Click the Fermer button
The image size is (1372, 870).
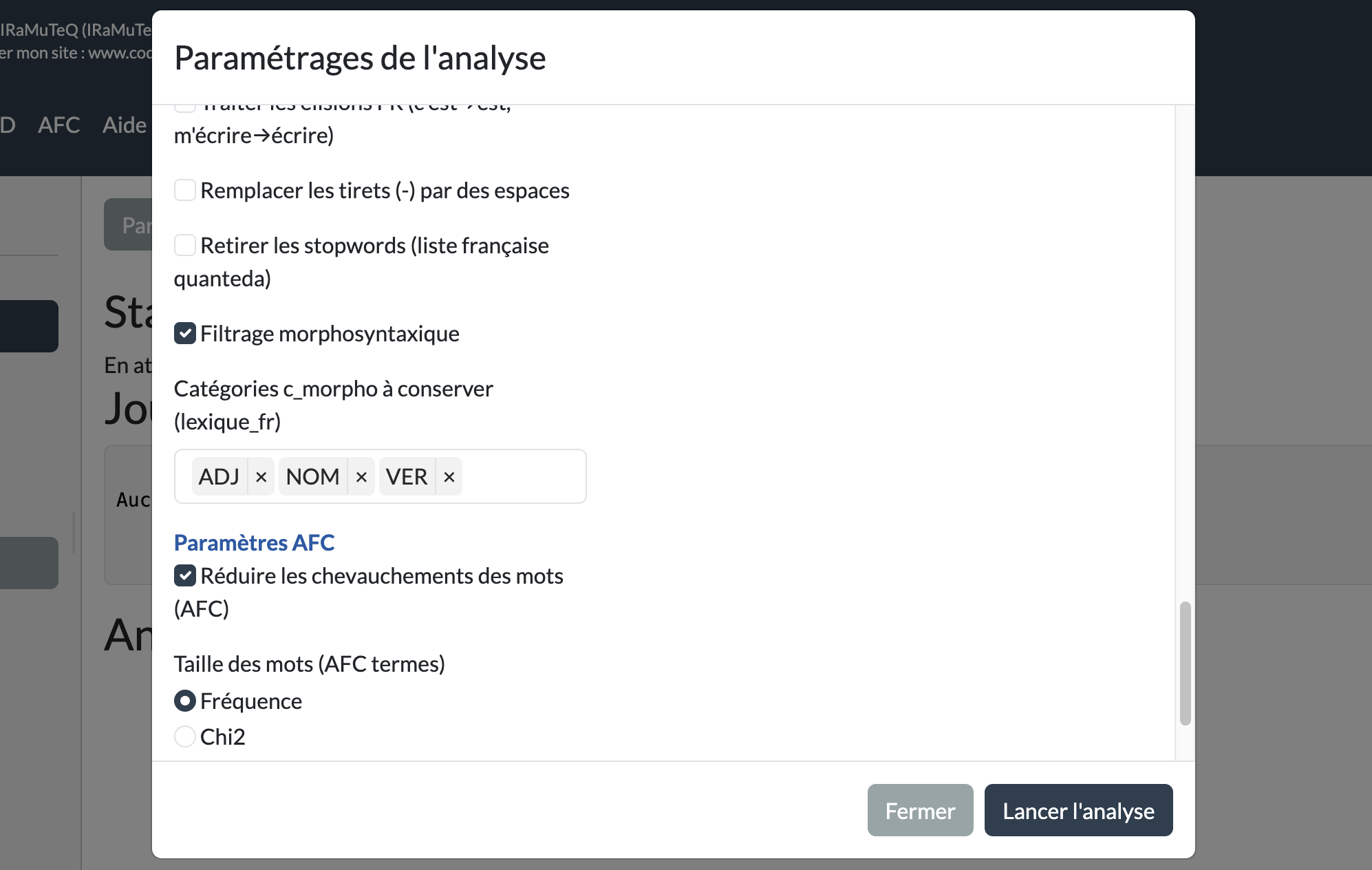(920, 810)
